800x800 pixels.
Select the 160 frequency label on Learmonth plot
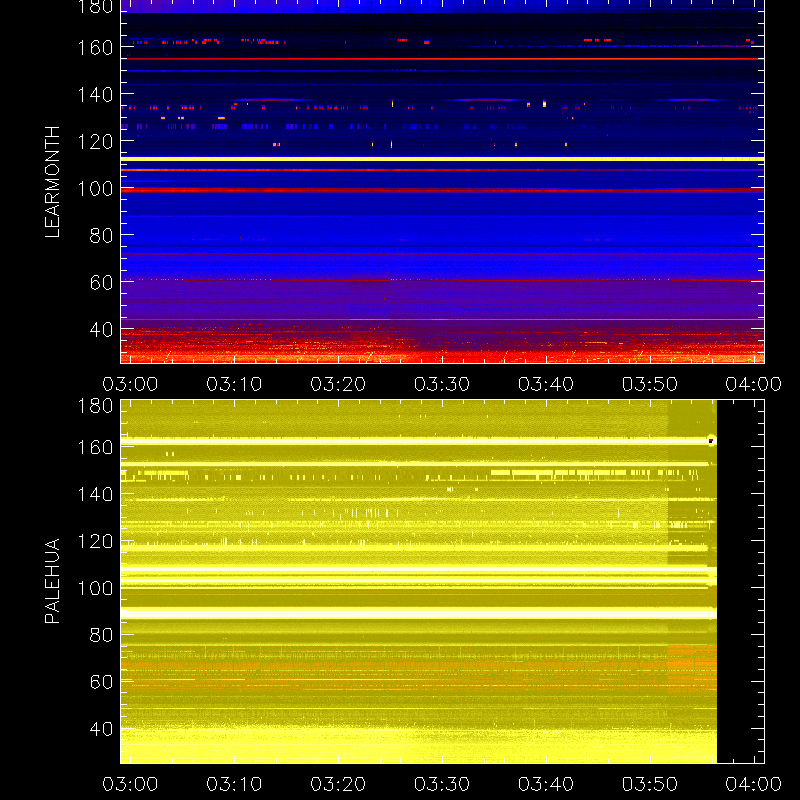(95, 48)
